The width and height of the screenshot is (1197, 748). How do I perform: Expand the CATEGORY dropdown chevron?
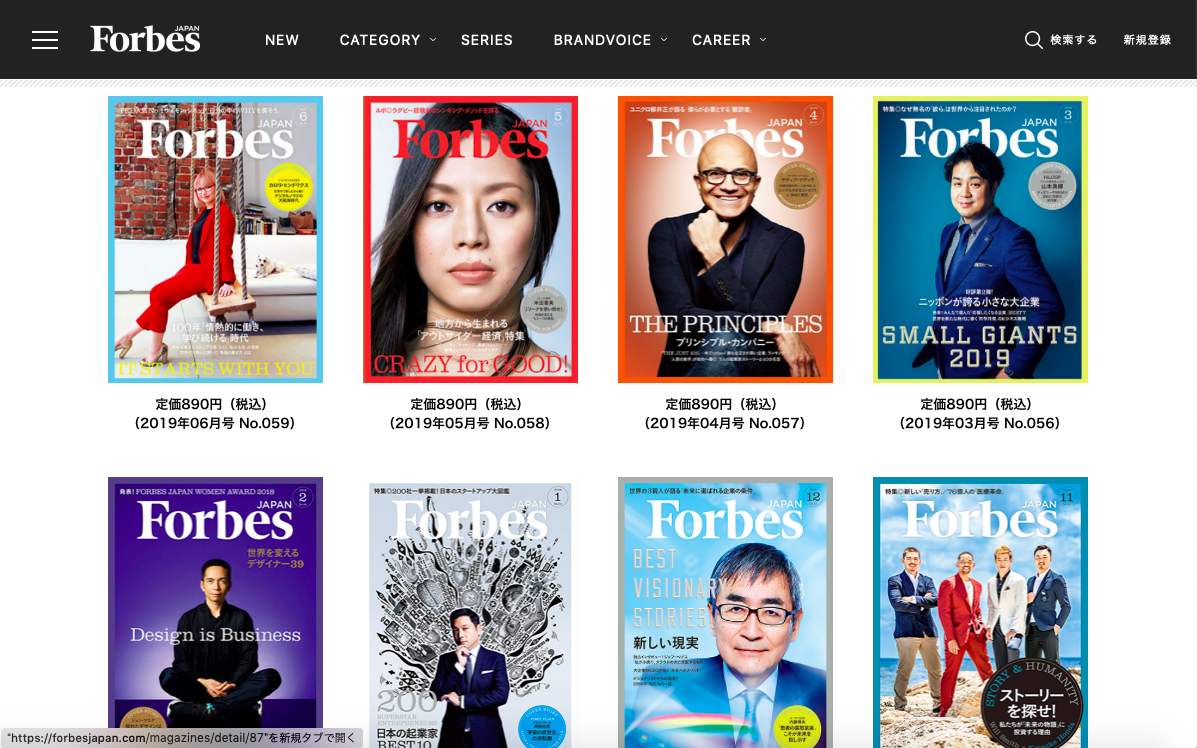pyautogui.click(x=433, y=40)
